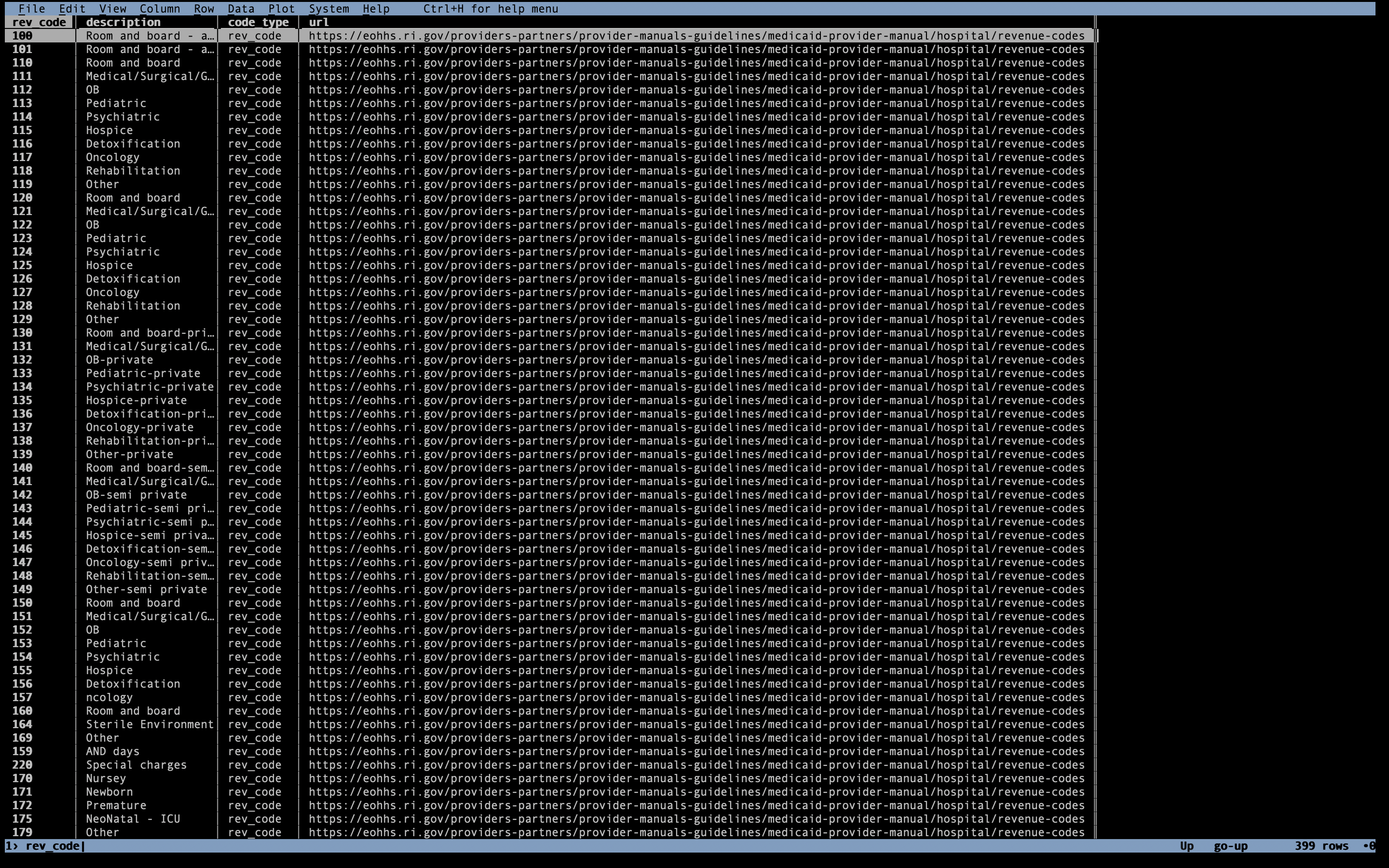Click the 'Ctrl+H for help menu' hint
The height and width of the screenshot is (868, 1389).
pyautogui.click(x=491, y=9)
